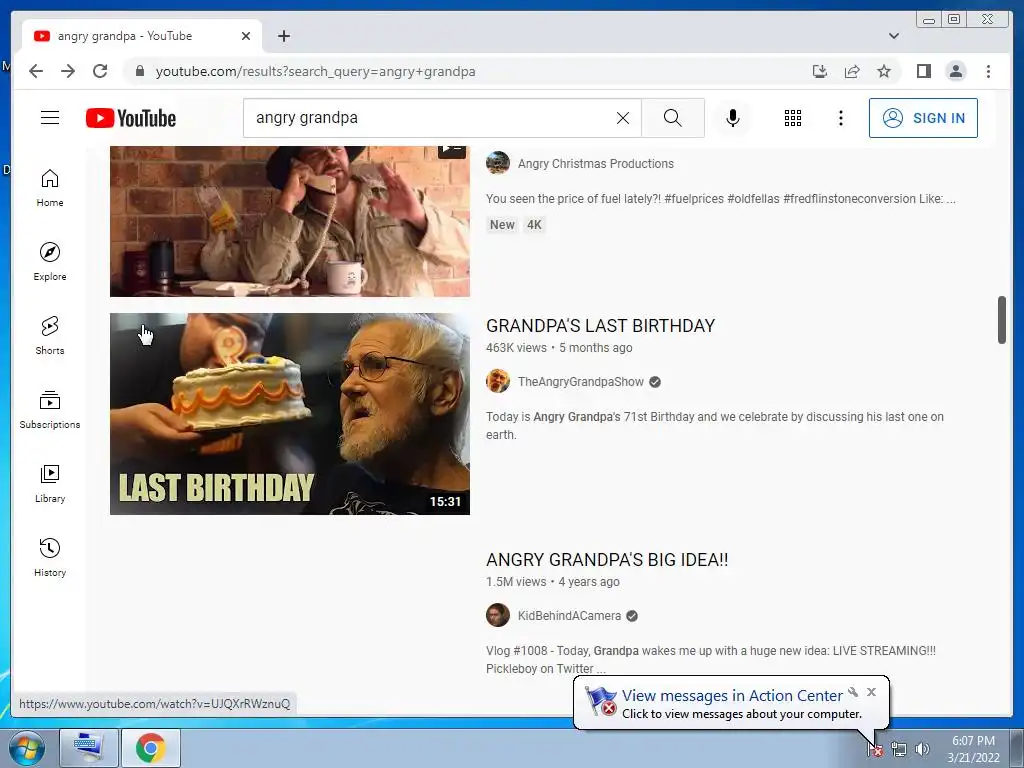Open the YouTube apps grid icon
This screenshot has width=1024, height=768.
coord(793,118)
